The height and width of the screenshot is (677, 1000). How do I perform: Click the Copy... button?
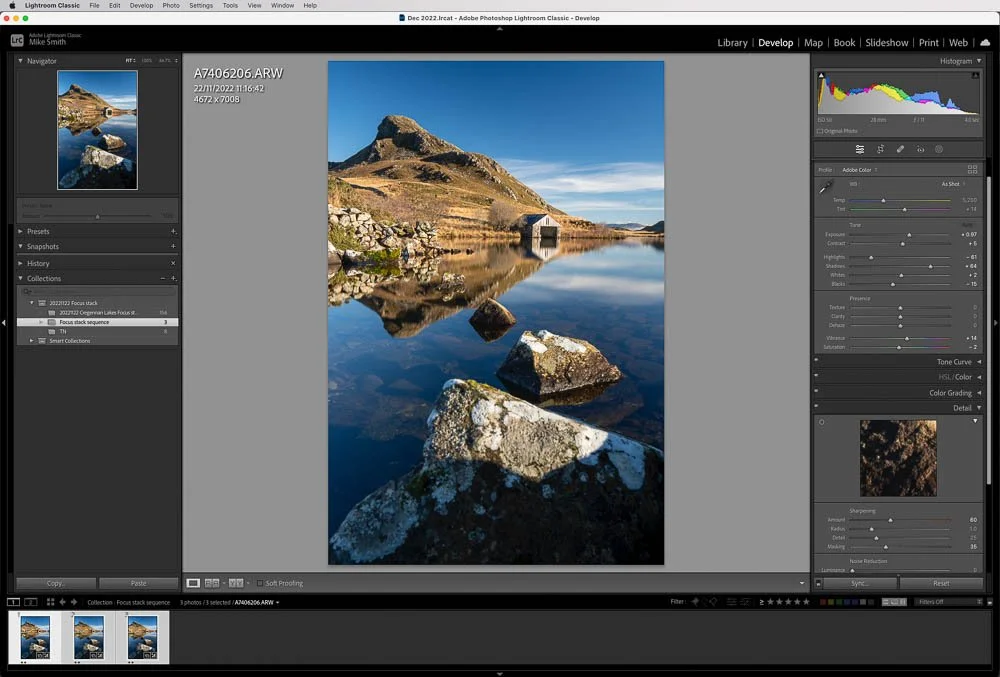(x=55, y=583)
